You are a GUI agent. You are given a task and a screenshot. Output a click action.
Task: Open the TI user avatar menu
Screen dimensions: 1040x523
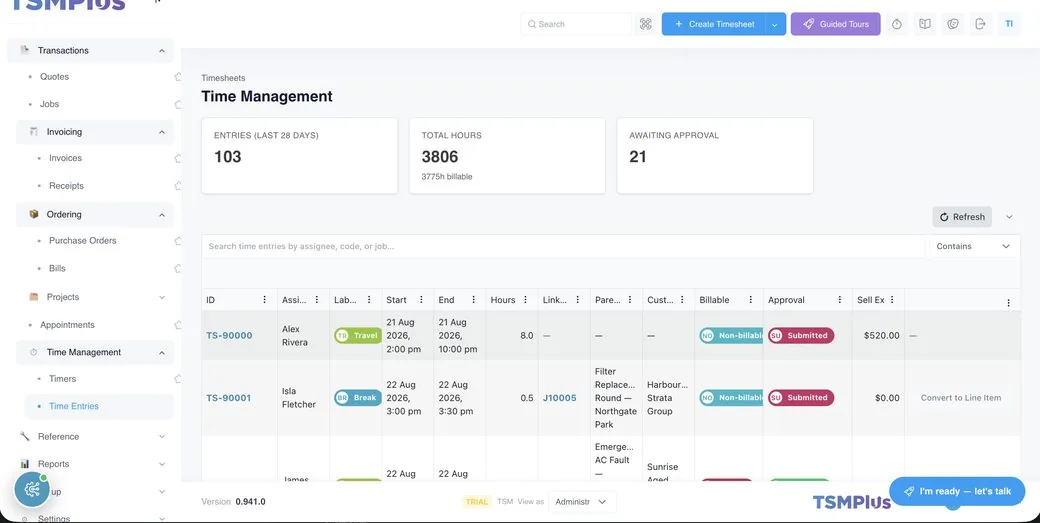1009,24
